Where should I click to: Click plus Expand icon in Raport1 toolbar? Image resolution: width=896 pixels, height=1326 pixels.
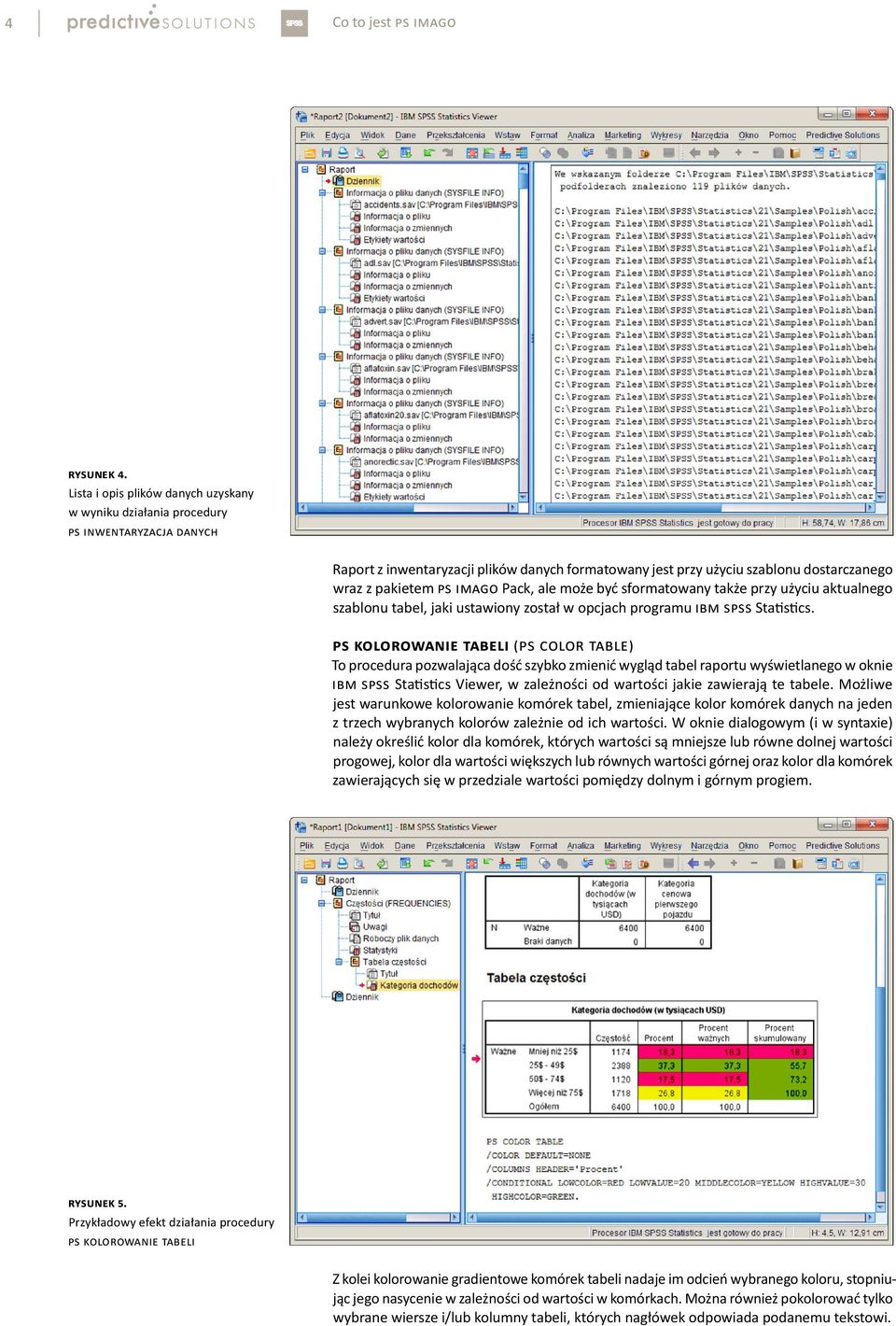click(735, 863)
